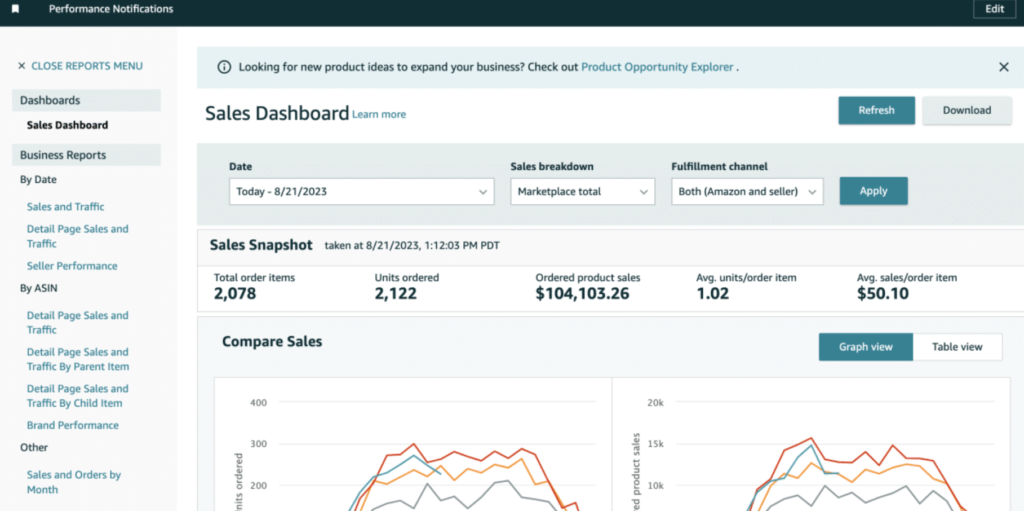
Task: Download the sales dashboard report
Action: [x=966, y=111]
